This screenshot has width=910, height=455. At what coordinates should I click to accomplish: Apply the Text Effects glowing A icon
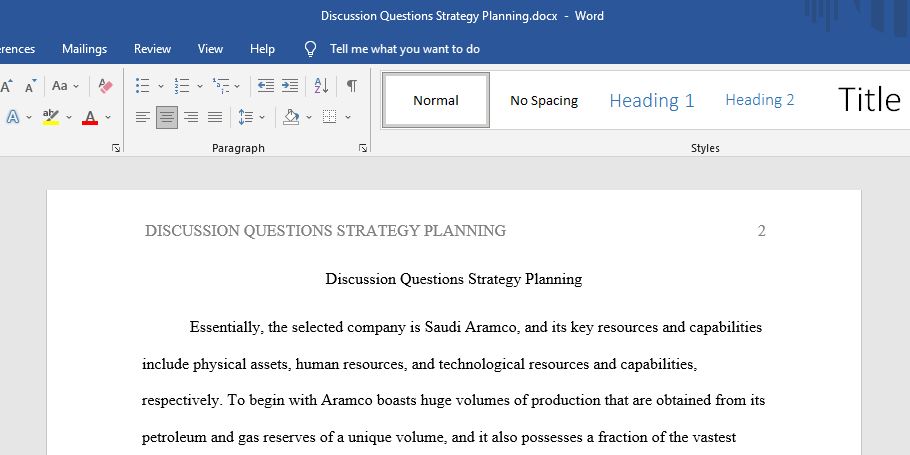coord(12,117)
